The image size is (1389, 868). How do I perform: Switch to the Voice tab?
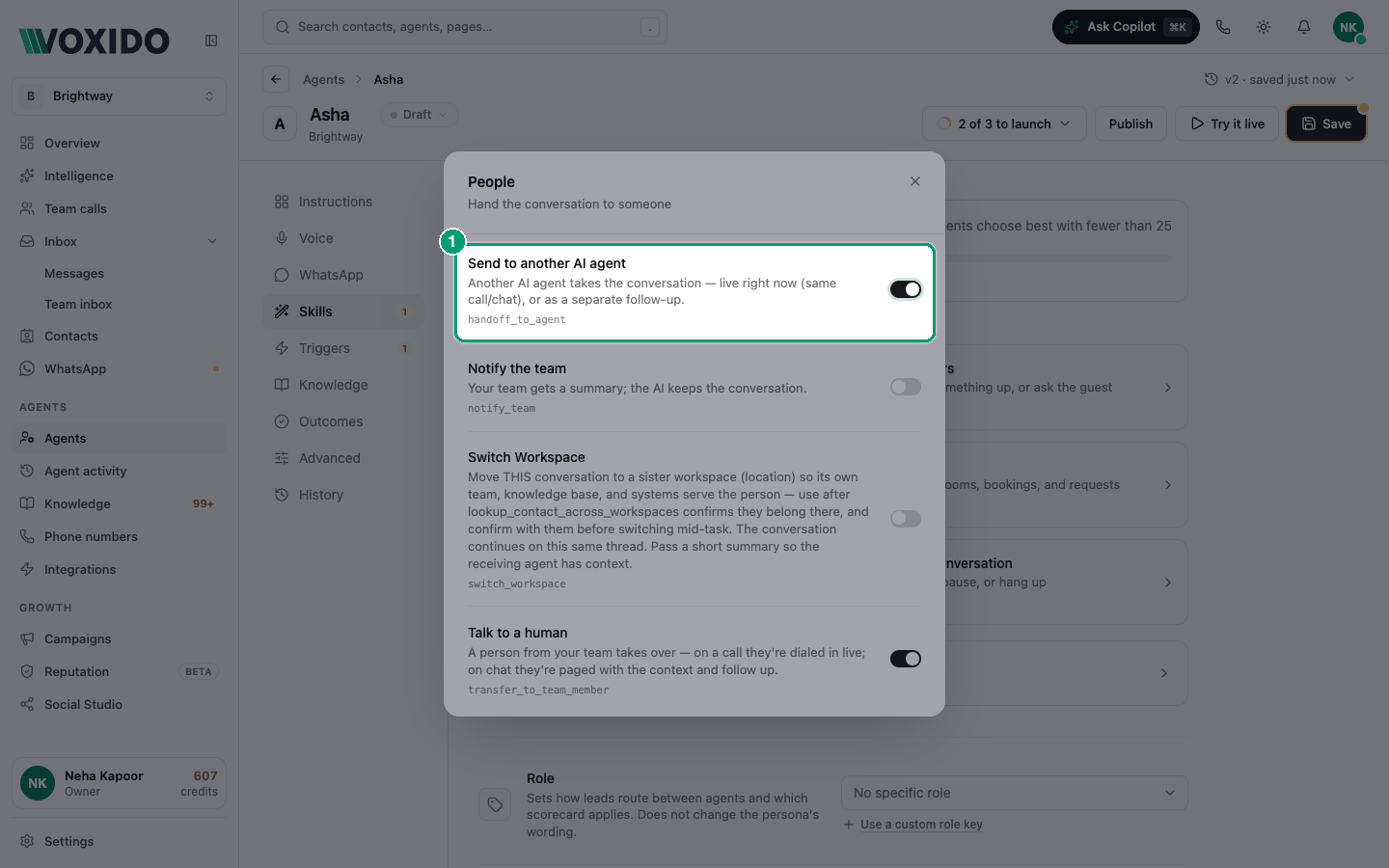[343, 238]
